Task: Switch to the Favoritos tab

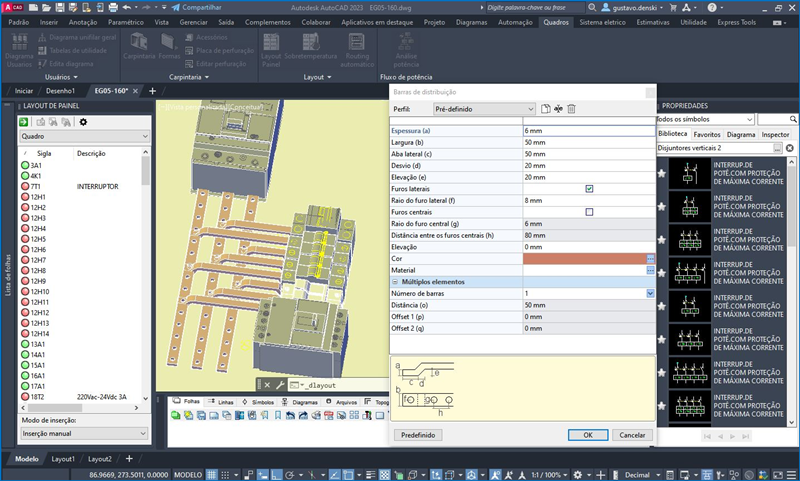Action: [x=707, y=133]
